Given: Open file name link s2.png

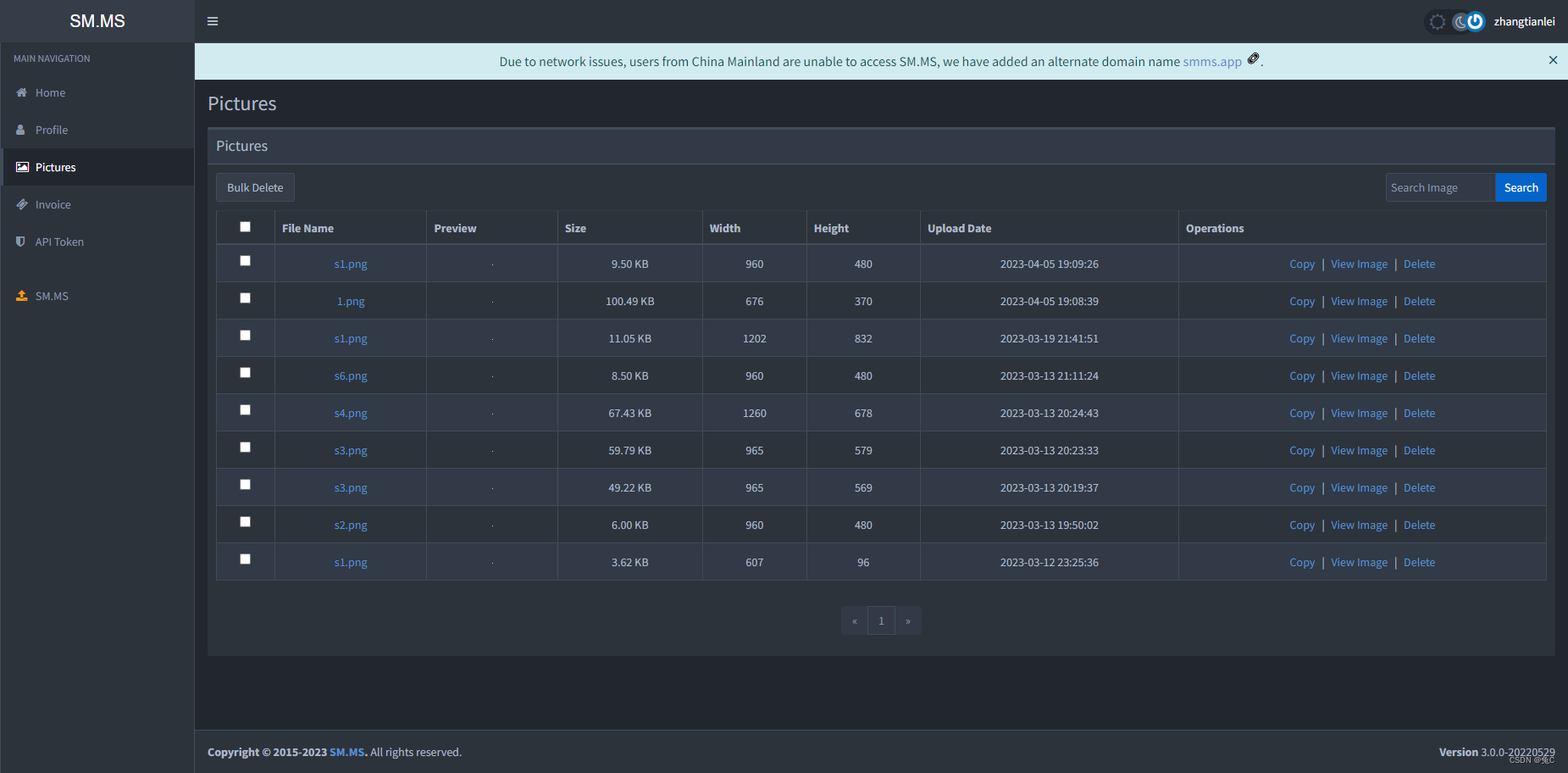Looking at the screenshot, I should tap(351, 526).
